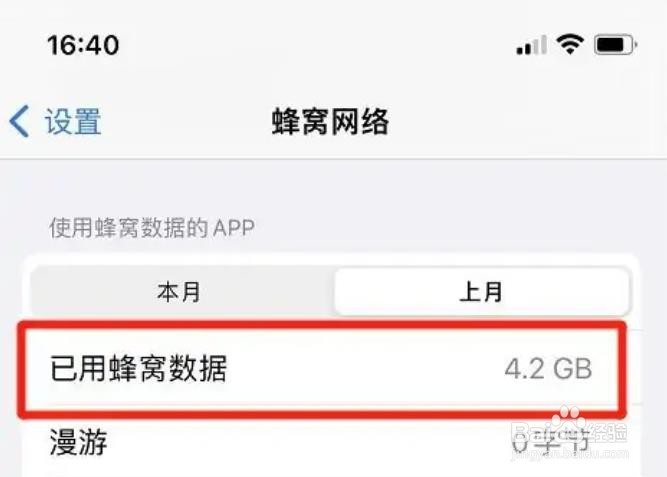
Task: Click the 4.2 GB usage value
Action: point(548,369)
